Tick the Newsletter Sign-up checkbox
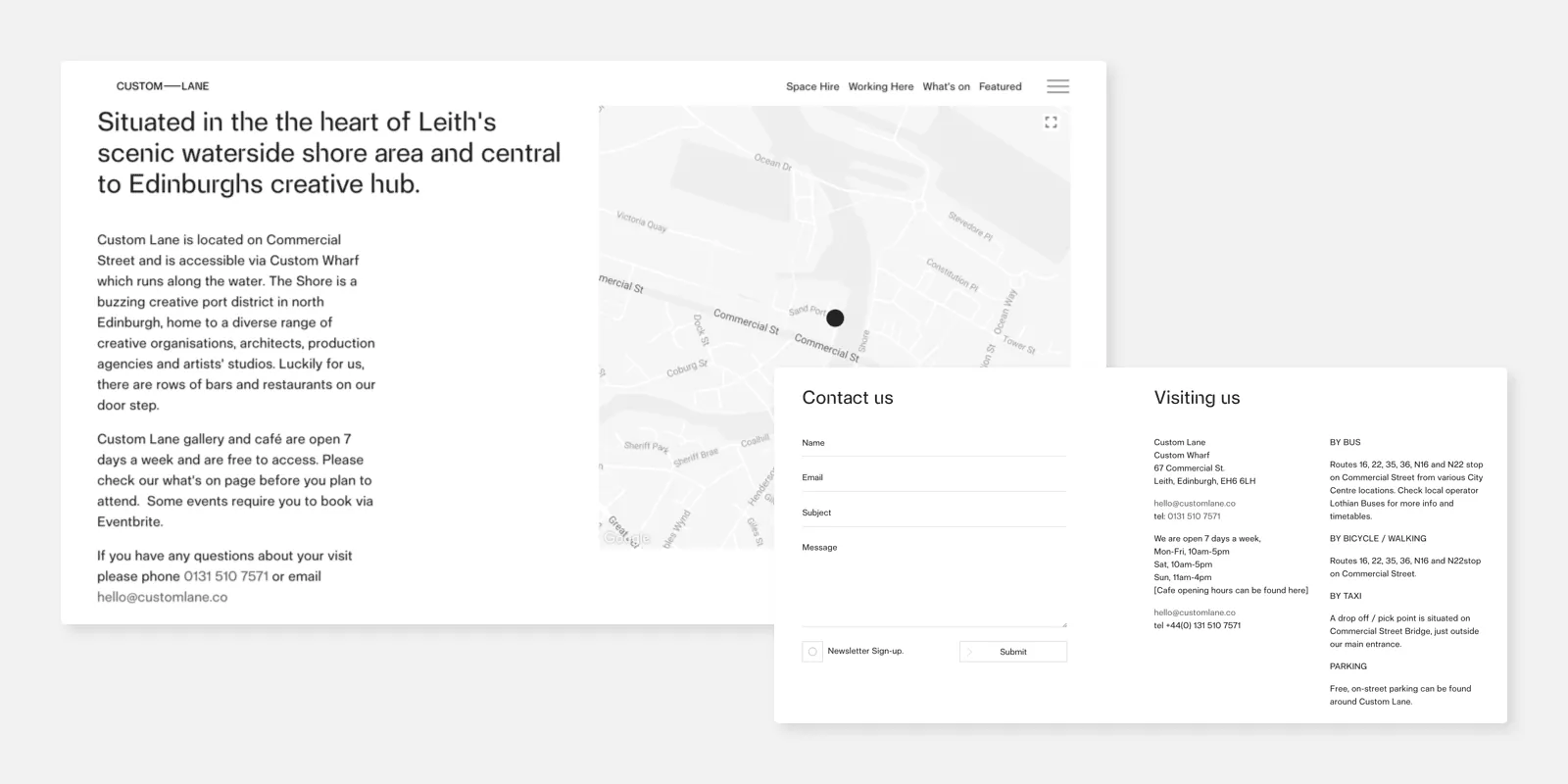 coord(812,652)
